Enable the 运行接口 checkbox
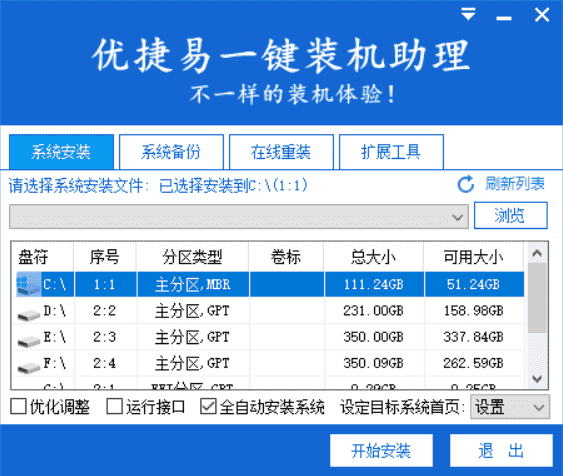Screen dimensions: 563x476 click(x=115, y=407)
